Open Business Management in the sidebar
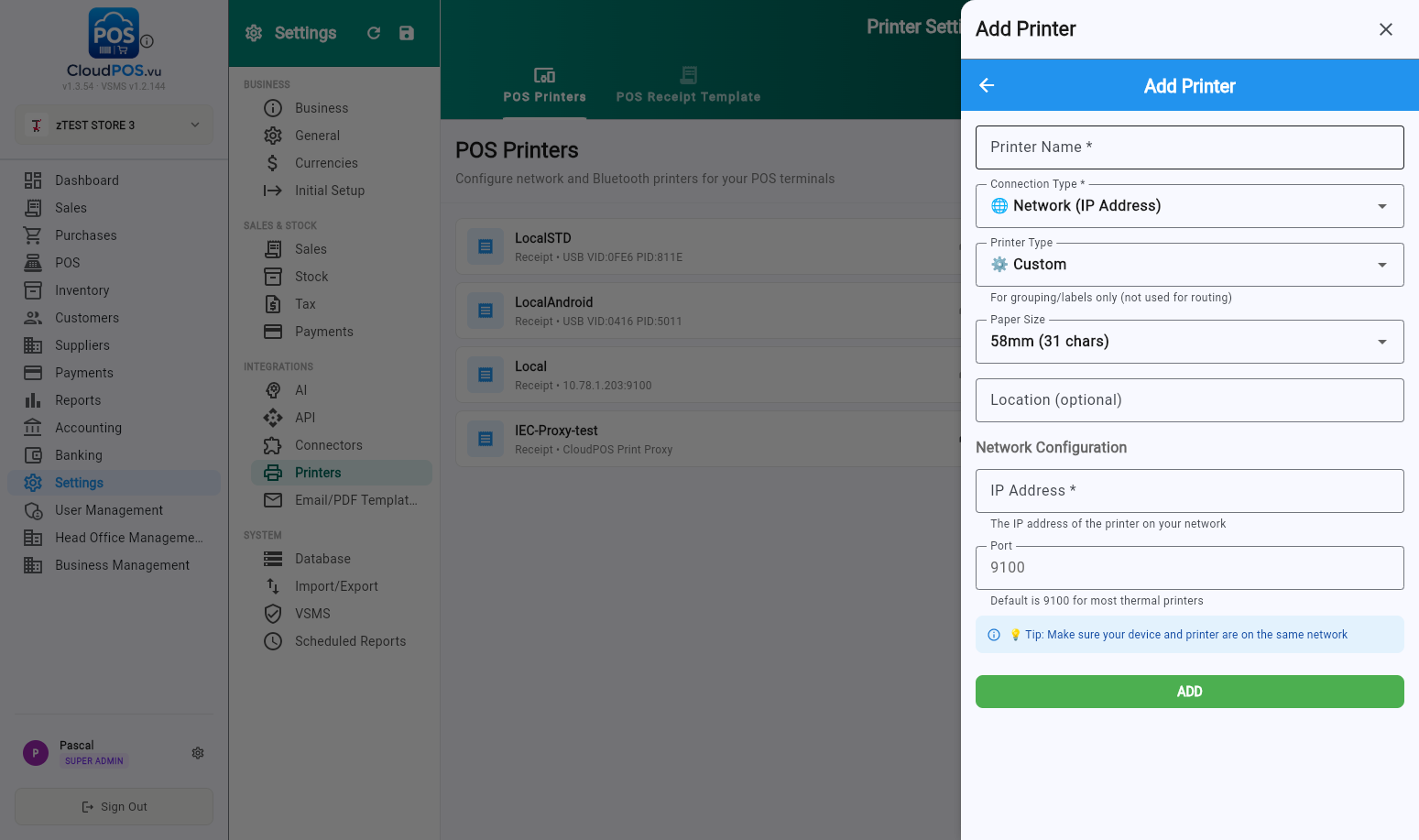Viewport: 1419px width, 840px height. click(x=114, y=565)
